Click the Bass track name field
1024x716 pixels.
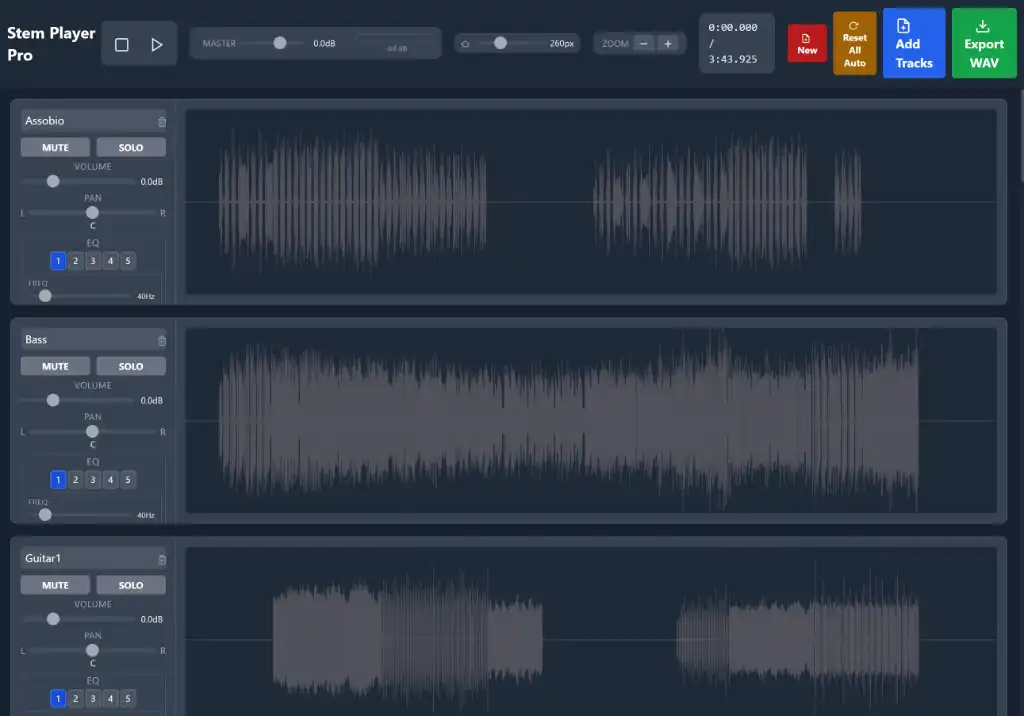(88, 340)
